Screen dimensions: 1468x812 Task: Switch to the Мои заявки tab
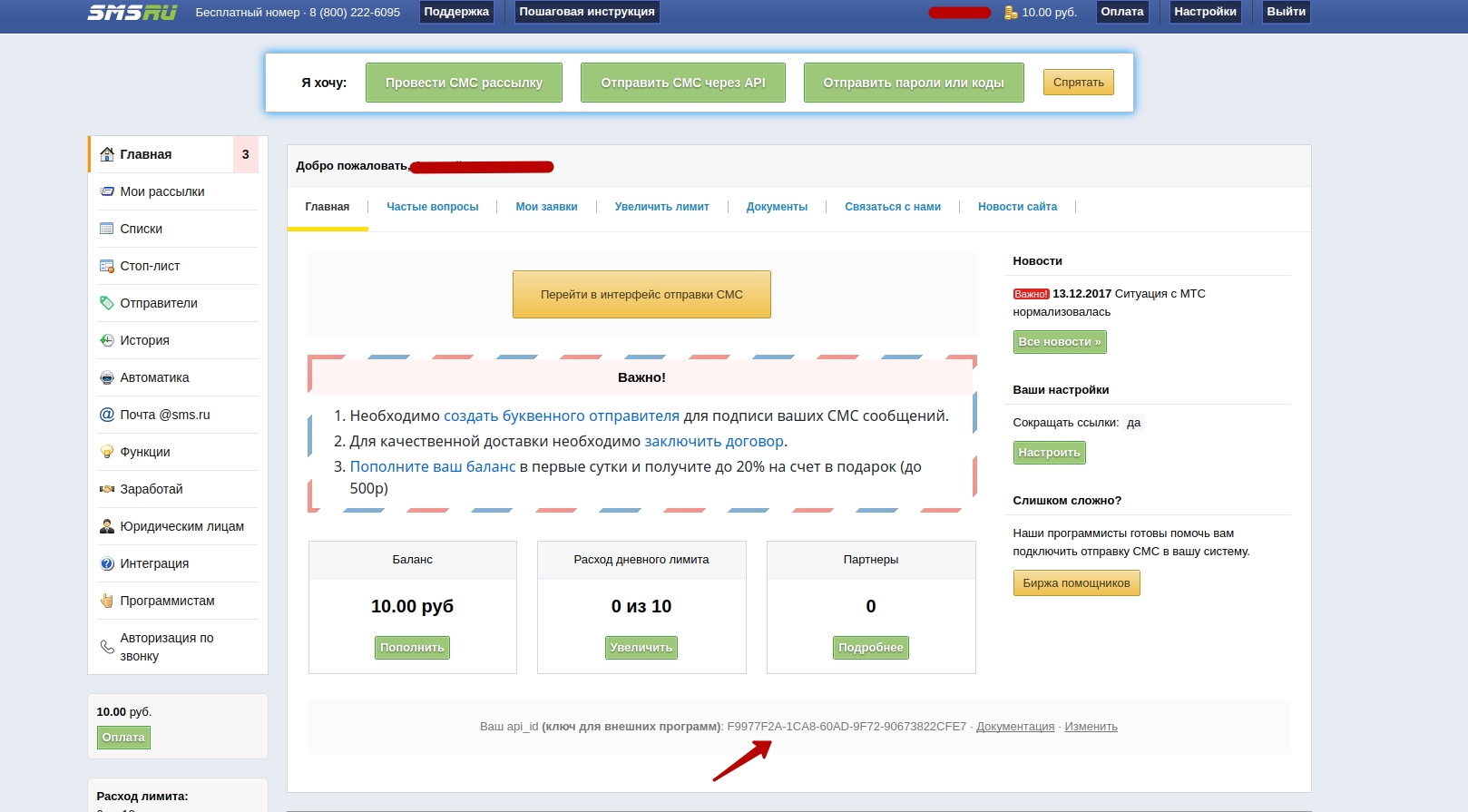click(547, 207)
